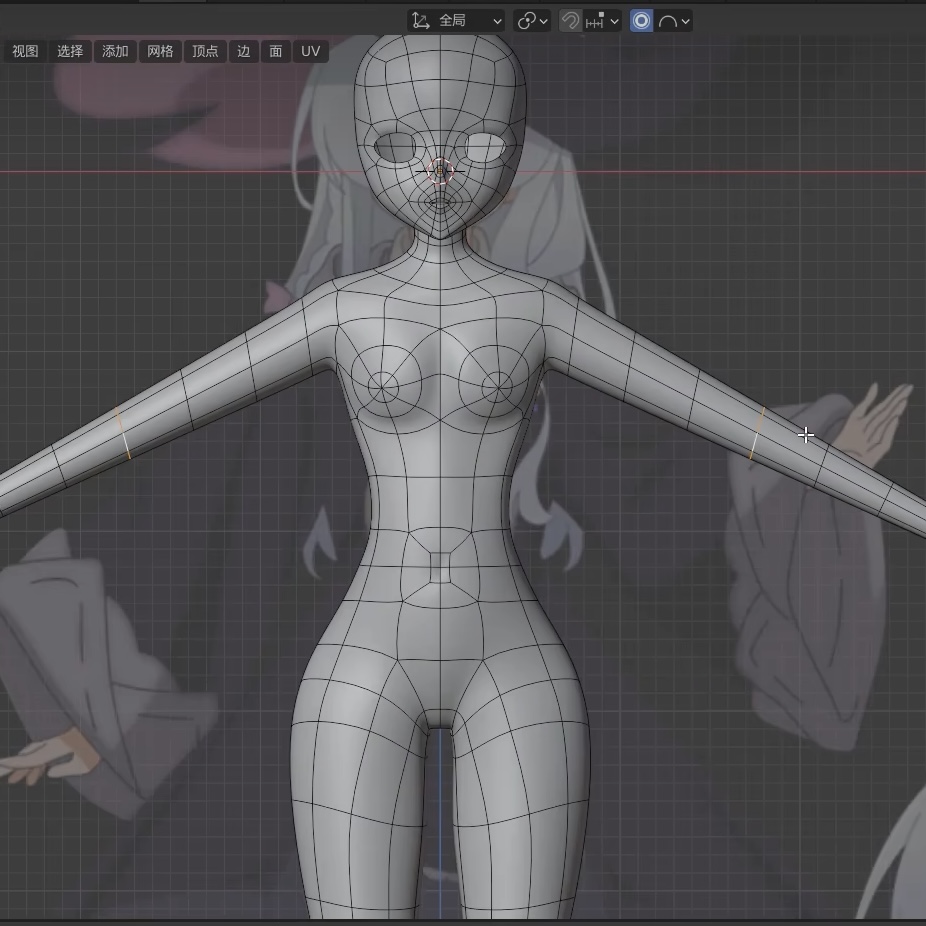Open the transform pivot point dropdown
Image resolution: width=926 pixels, height=926 pixels.
point(532,21)
